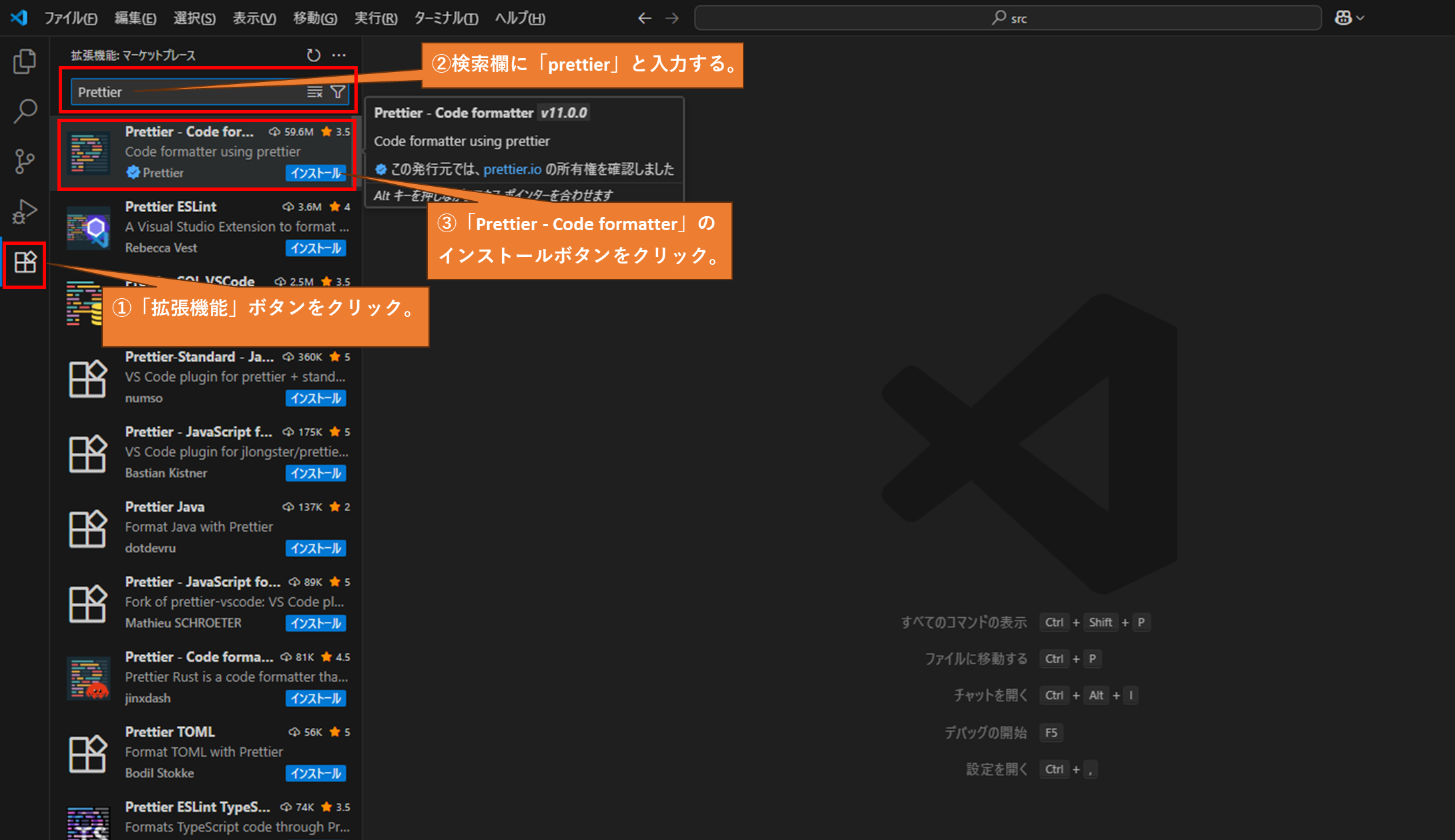Screen dimensions: 1455x840
Task: Click the dotdevru publisher name
Action: [x=150, y=548]
